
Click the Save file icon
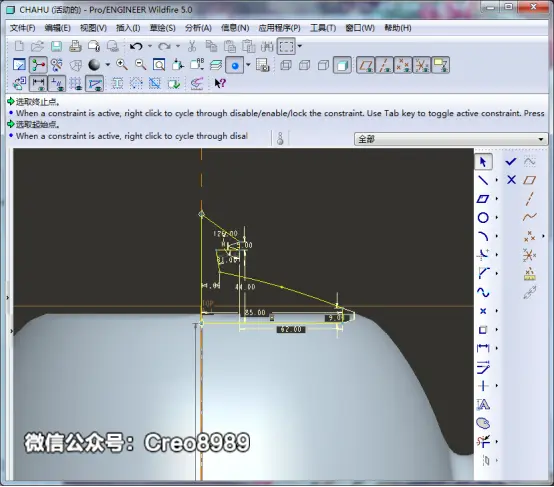56,46
